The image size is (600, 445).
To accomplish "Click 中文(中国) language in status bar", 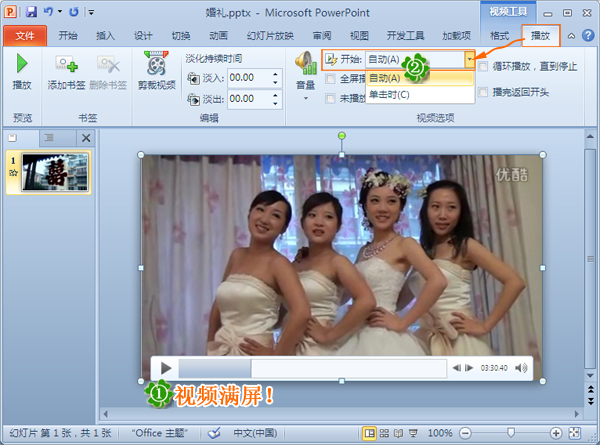I will tap(255, 433).
